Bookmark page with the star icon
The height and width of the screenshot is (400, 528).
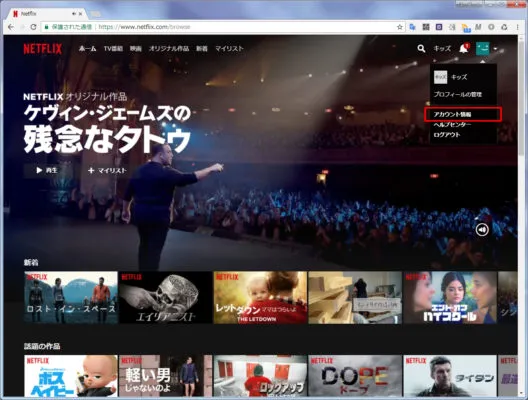point(400,27)
